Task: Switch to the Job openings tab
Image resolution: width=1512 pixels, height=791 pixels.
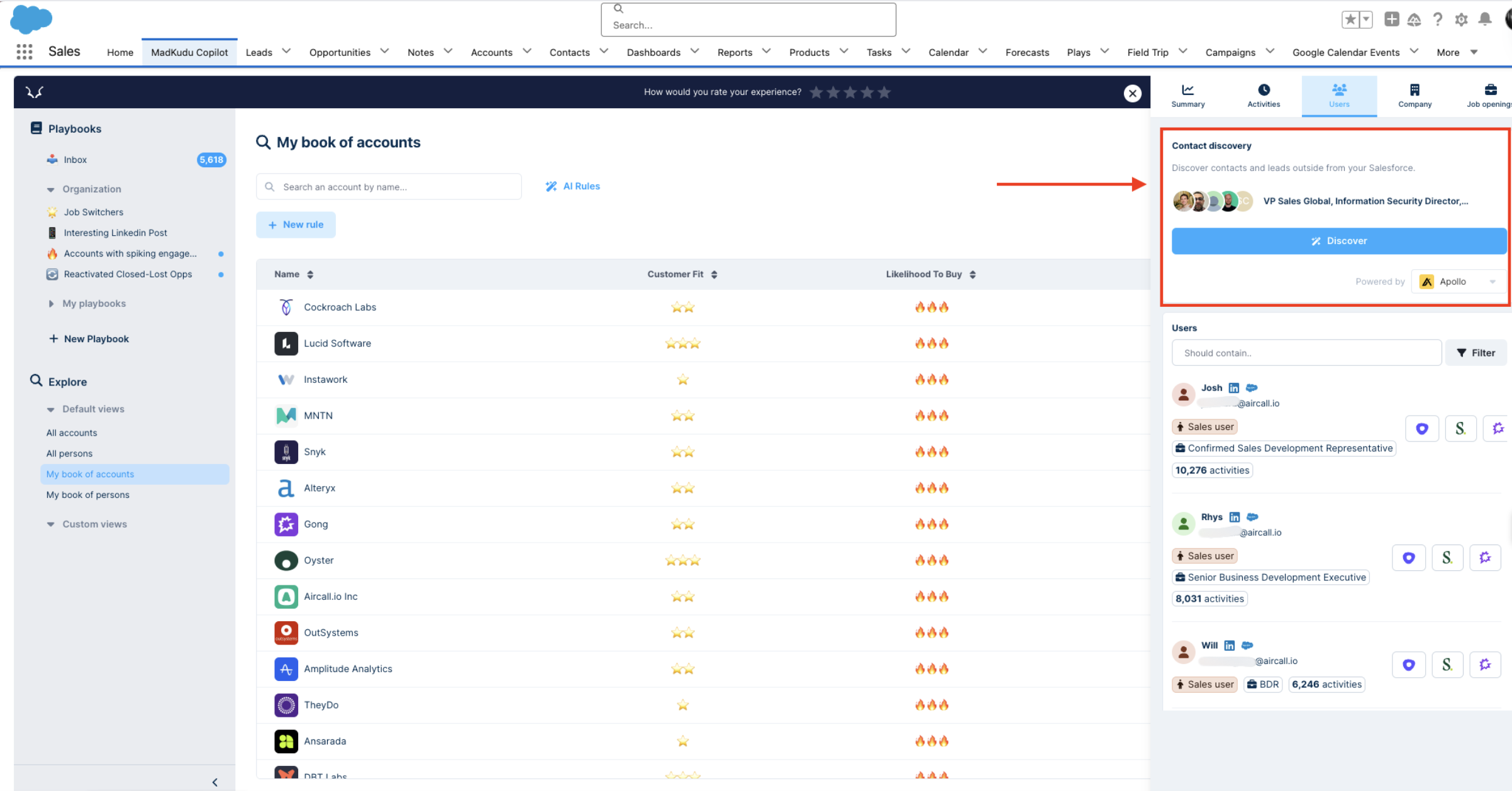Action: tap(1488, 96)
